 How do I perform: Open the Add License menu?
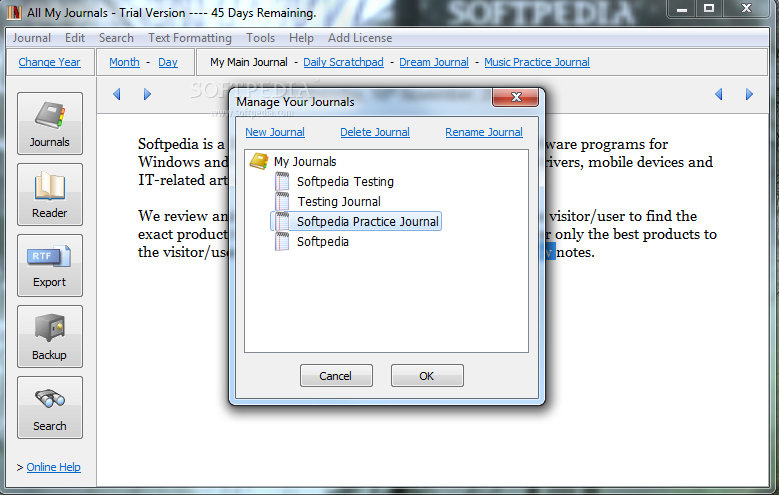pyautogui.click(x=360, y=38)
